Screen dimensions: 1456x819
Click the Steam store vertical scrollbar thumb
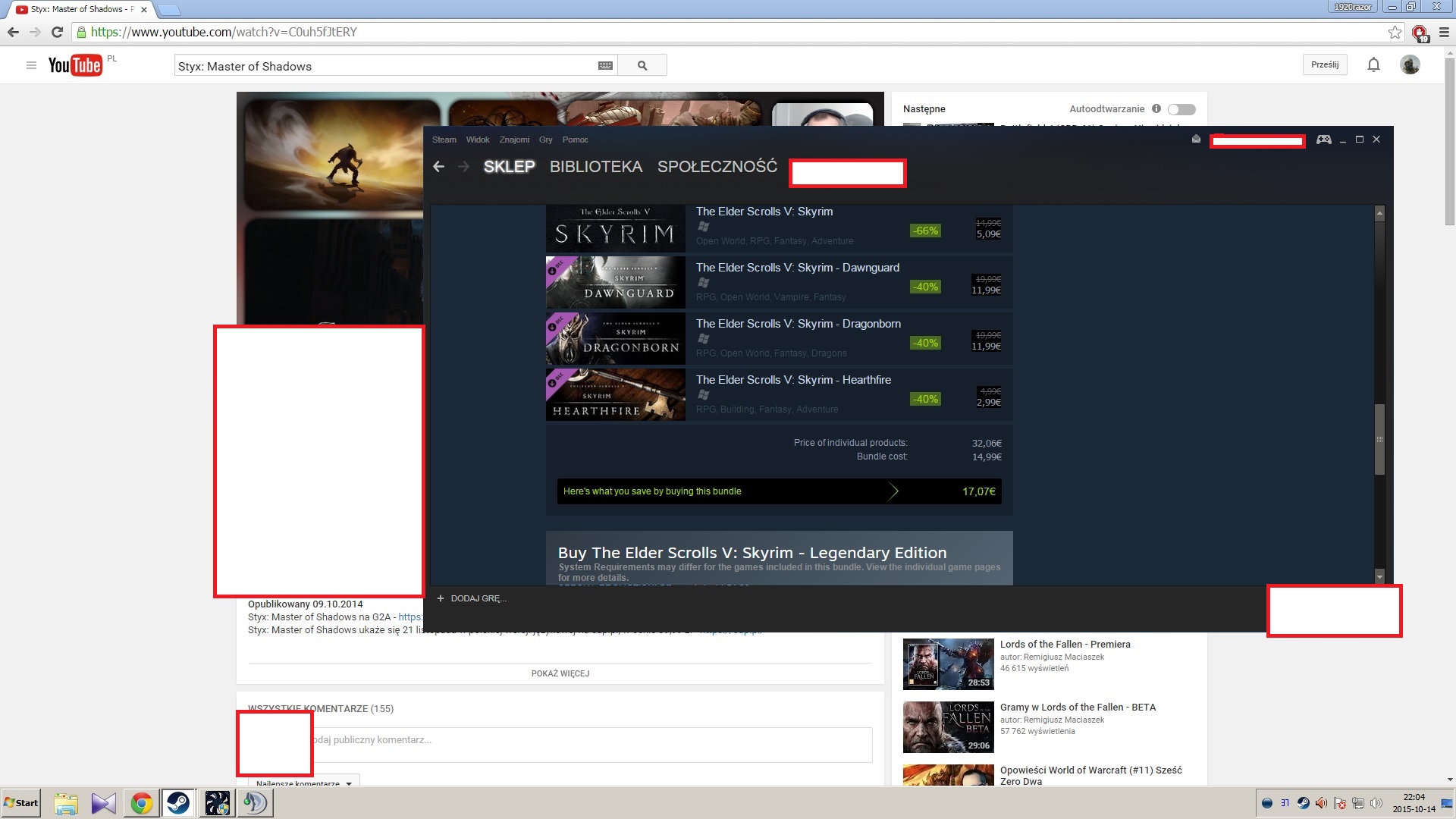tap(1379, 439)
